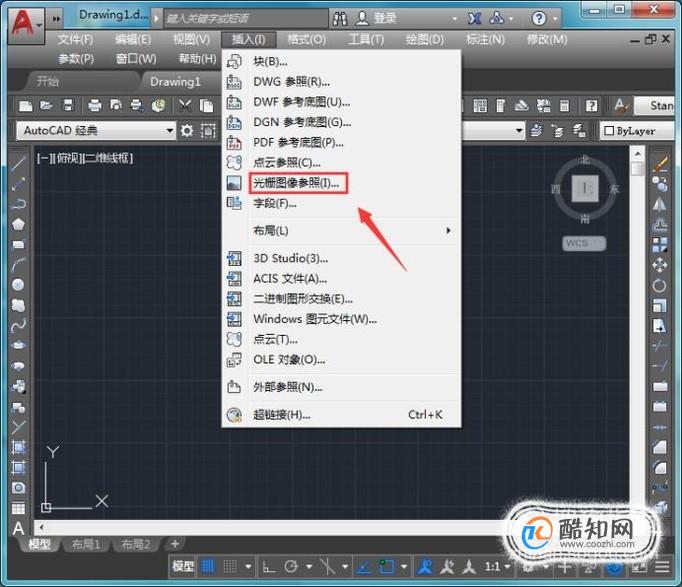Click the ViewCube top face
Screen dimensions: 682x587
(585, 189)
